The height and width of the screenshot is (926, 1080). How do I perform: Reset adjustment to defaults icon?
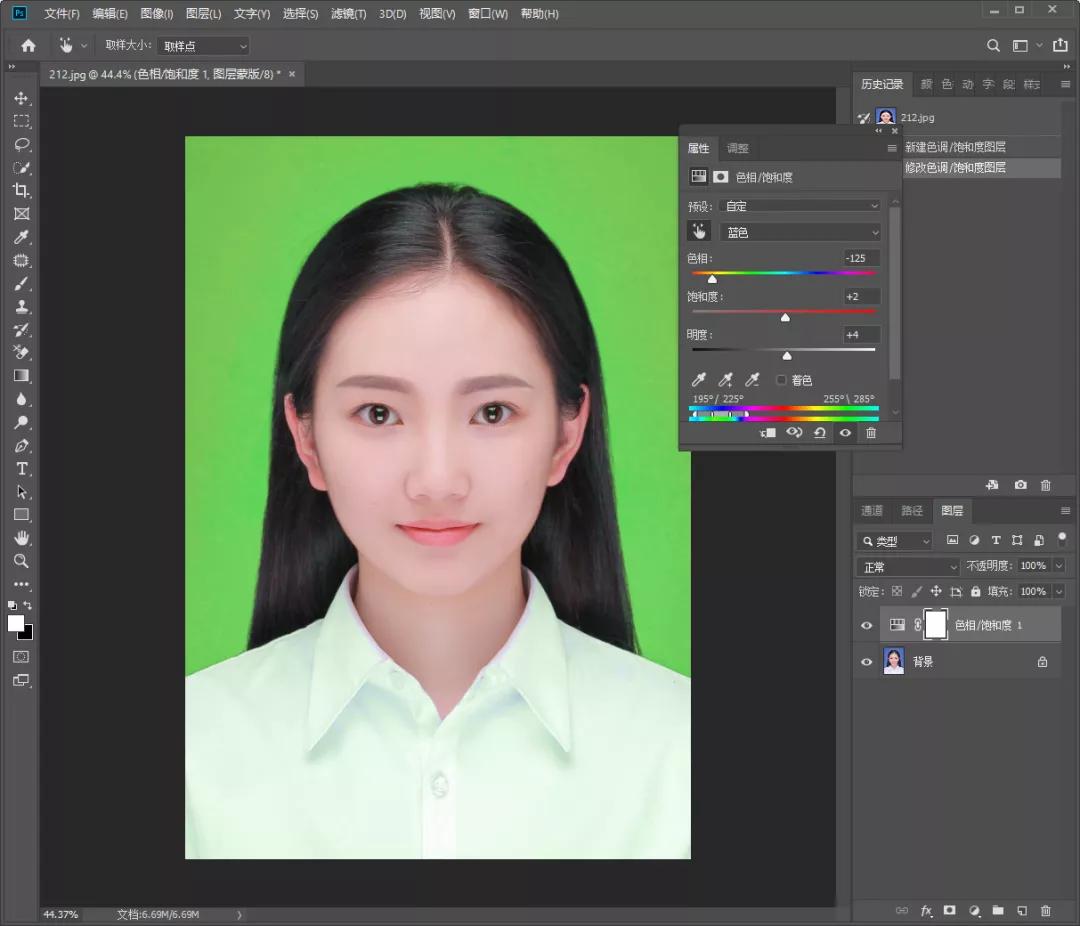click(820, 433)
